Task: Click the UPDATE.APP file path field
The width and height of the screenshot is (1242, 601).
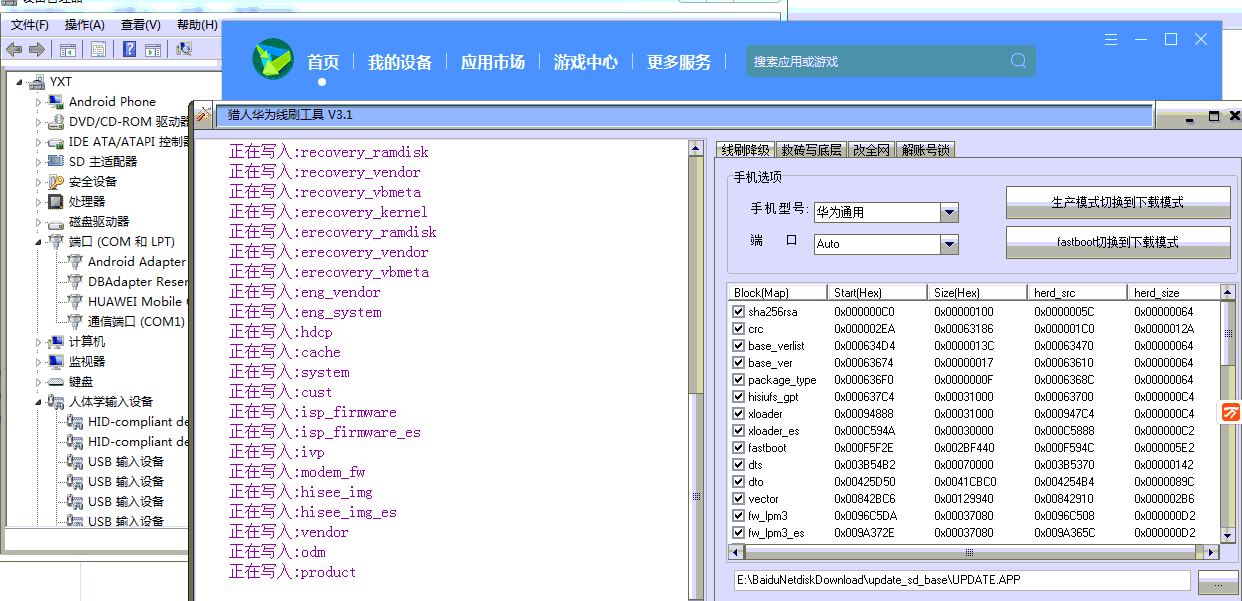Action: click(x=961, y=580)
